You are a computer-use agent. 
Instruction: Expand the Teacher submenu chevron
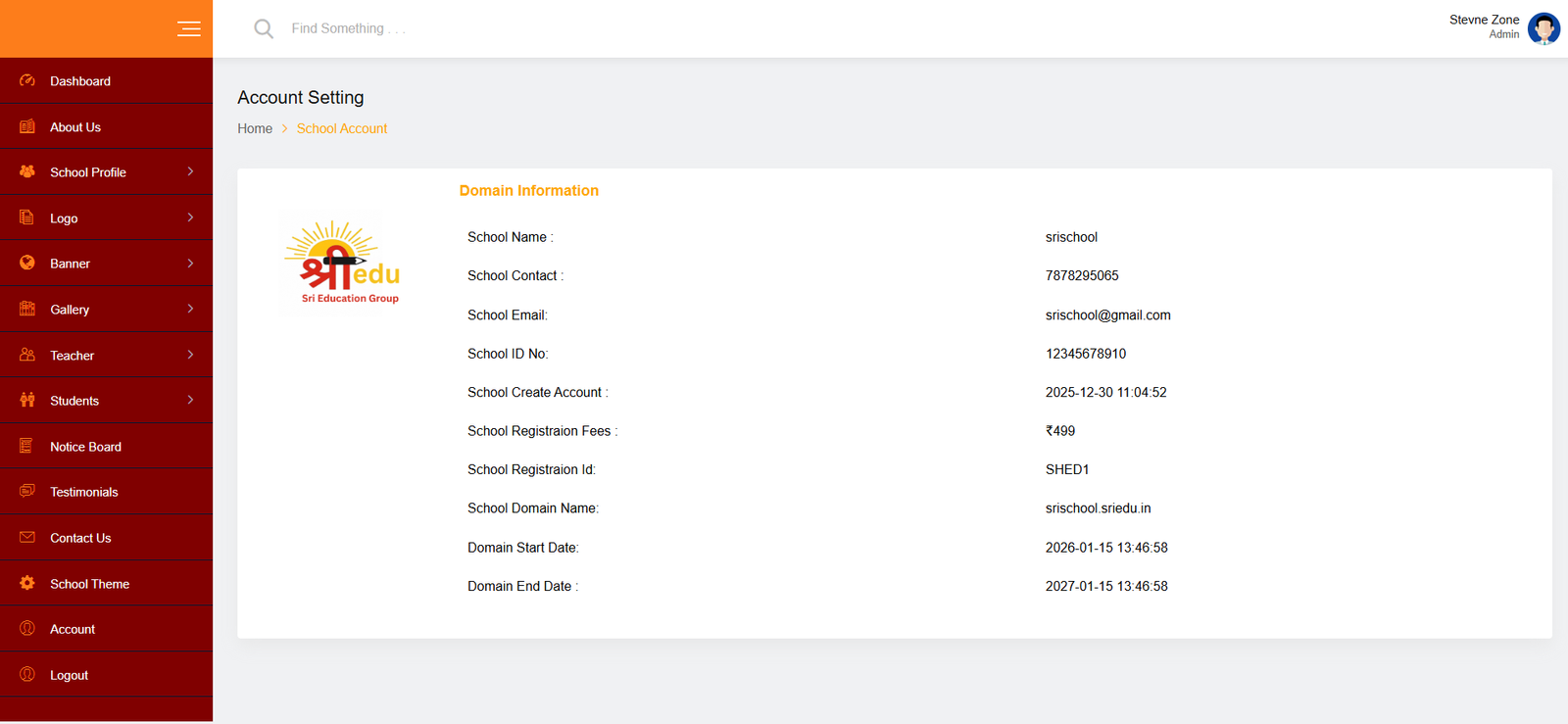pyautogui.click(x=190, y=355)
